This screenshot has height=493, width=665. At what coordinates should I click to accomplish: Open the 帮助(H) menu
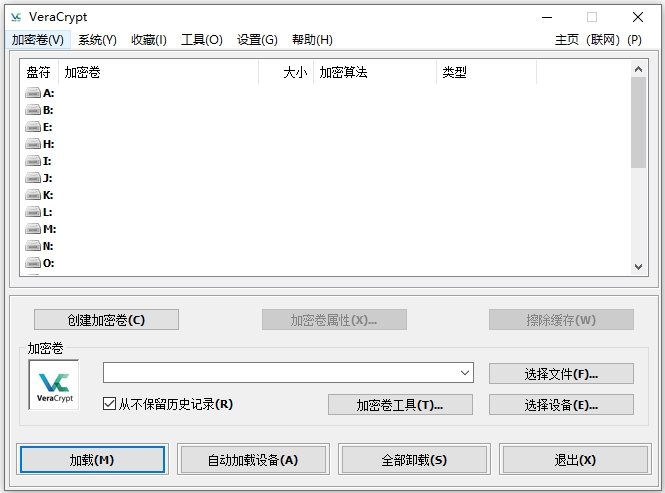point(313,40)
